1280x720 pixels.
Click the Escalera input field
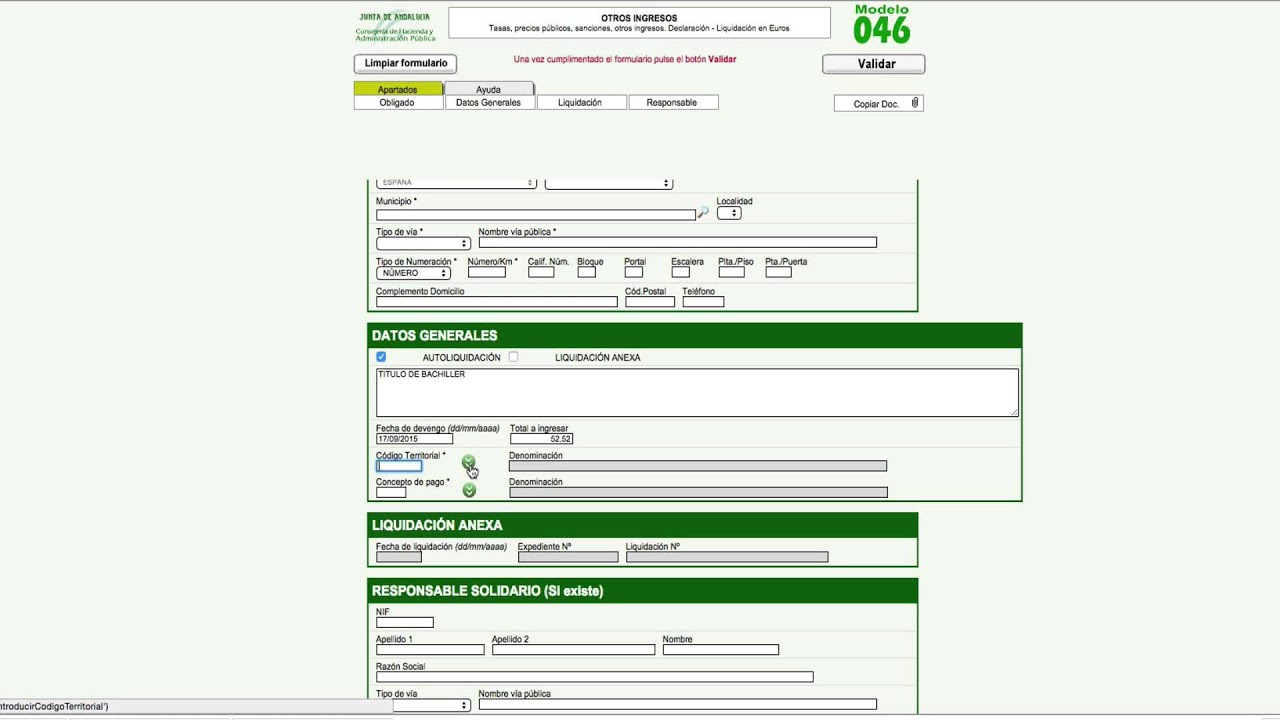[x=680, y=272]
